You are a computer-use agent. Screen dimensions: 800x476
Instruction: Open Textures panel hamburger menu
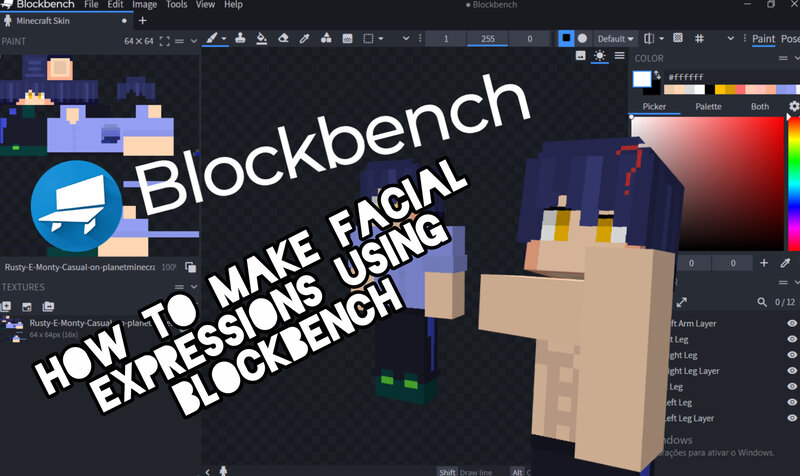click(179, 287)
